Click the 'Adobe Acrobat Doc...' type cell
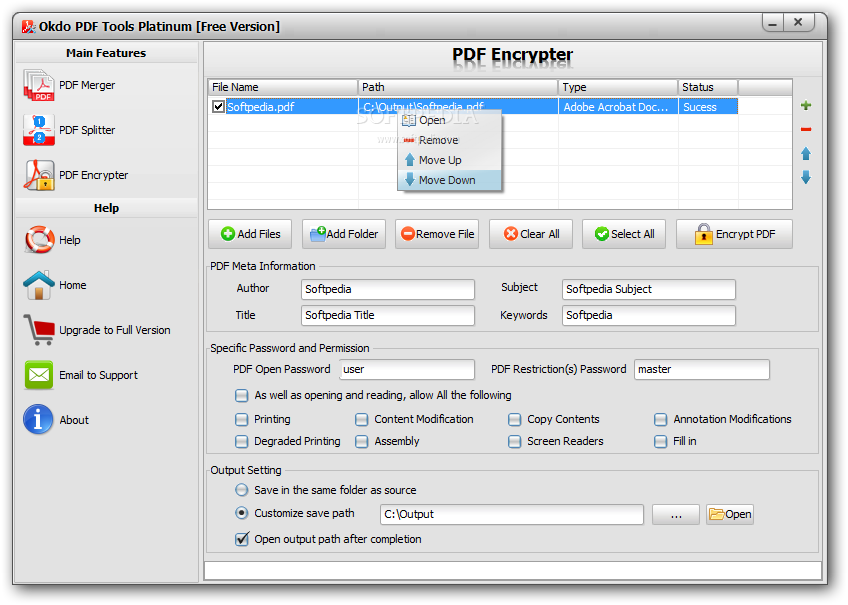The width and height of the screenshot is (848, 605). (618, 107)
